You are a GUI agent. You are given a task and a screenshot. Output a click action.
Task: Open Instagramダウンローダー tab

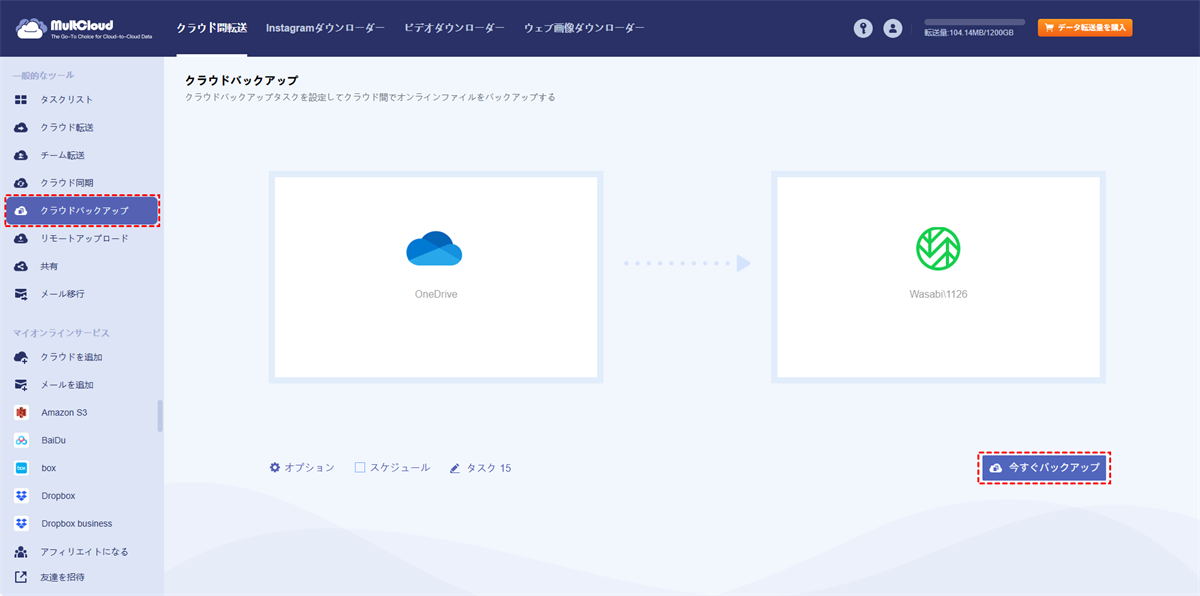click(x=325, y=29)
